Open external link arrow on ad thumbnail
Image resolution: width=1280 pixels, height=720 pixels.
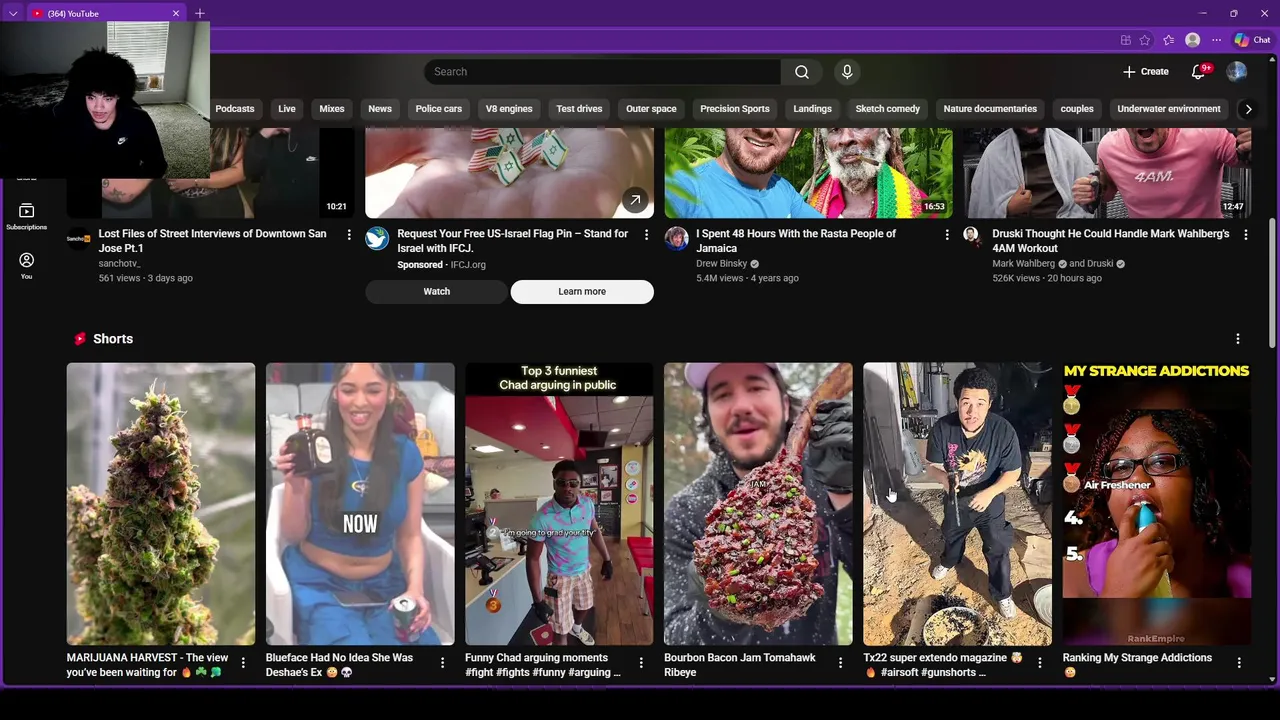pyautogui.click(x=635, y=200)
